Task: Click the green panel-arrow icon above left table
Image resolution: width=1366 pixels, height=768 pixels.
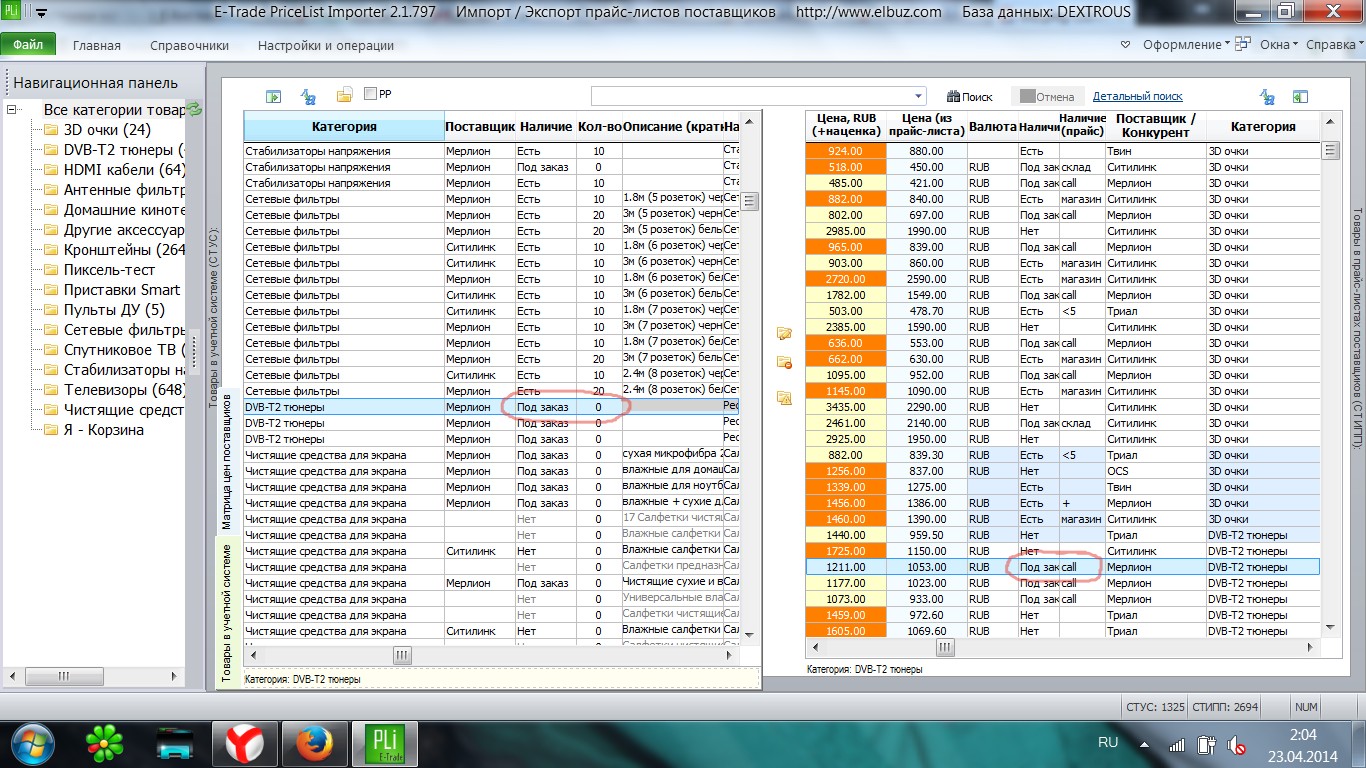Action: [273, 96]
